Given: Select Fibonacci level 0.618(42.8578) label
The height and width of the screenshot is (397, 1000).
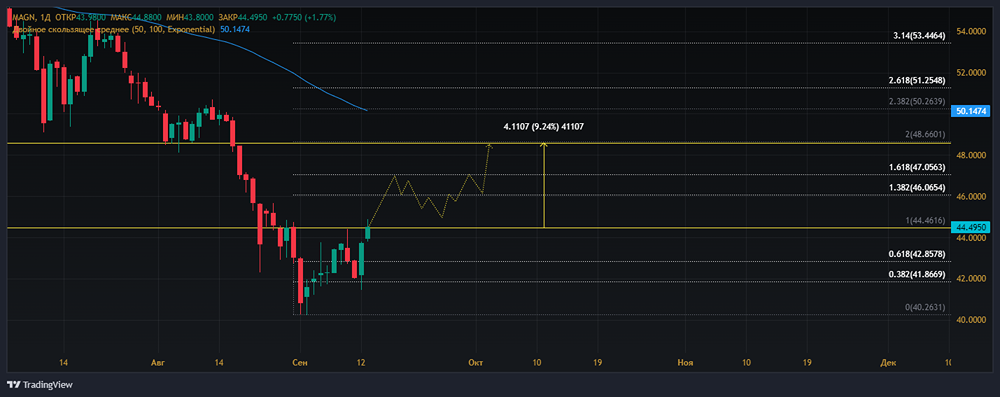Looking at the screenshot, I should coord(916,254).
